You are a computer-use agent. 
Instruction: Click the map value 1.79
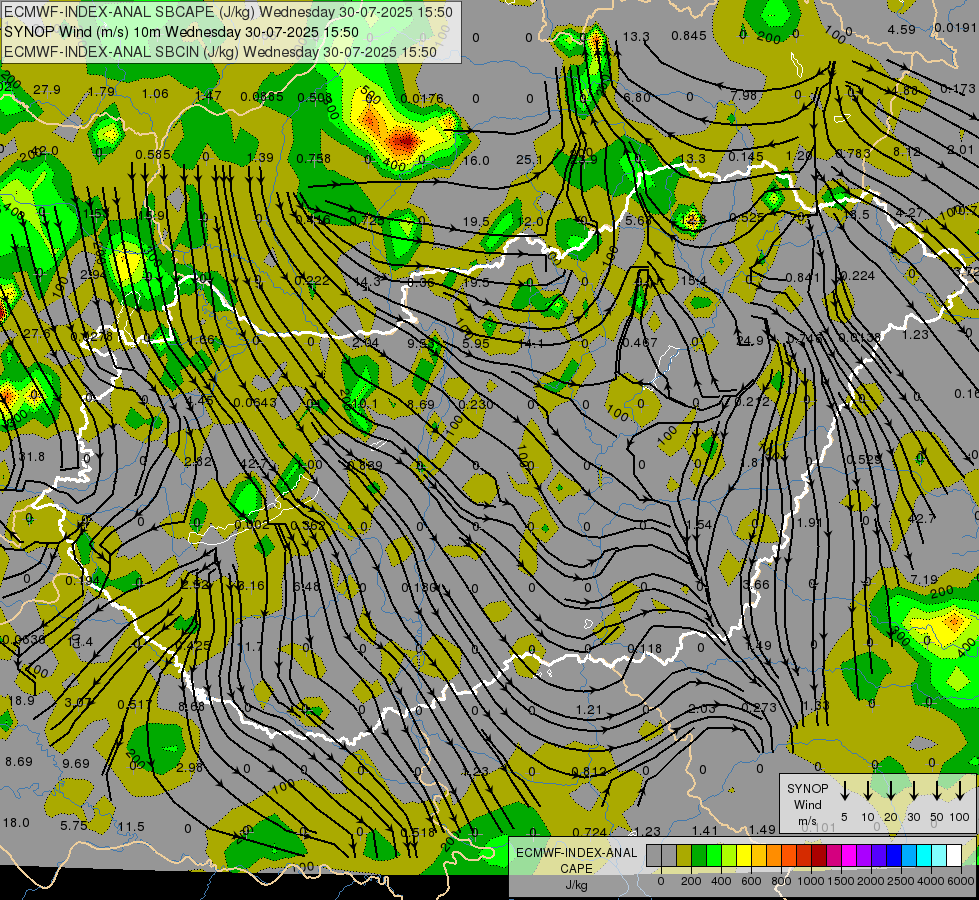click(x=101, y=91)
